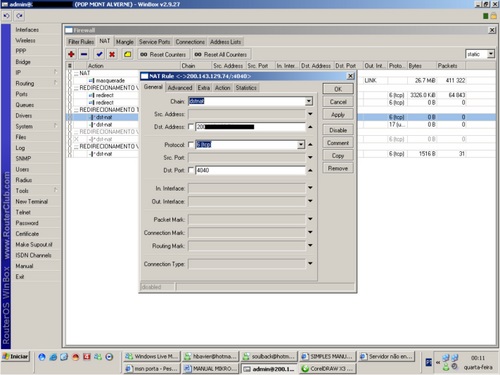Viewport: 500px width, 375px height.
Task: Click the redo arrow in WinBox toolbar
Action: coord(19,16)
